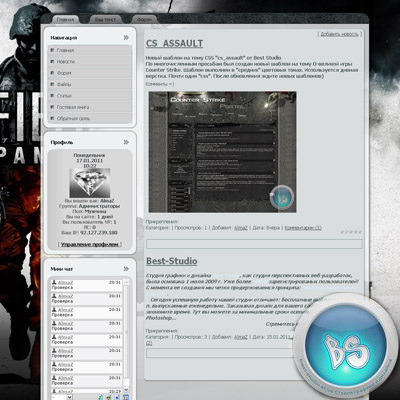Screen dimensions: 400x400
Task: Open the Главная tab at top
Action: pyautogui.click(x=65, y=20)
